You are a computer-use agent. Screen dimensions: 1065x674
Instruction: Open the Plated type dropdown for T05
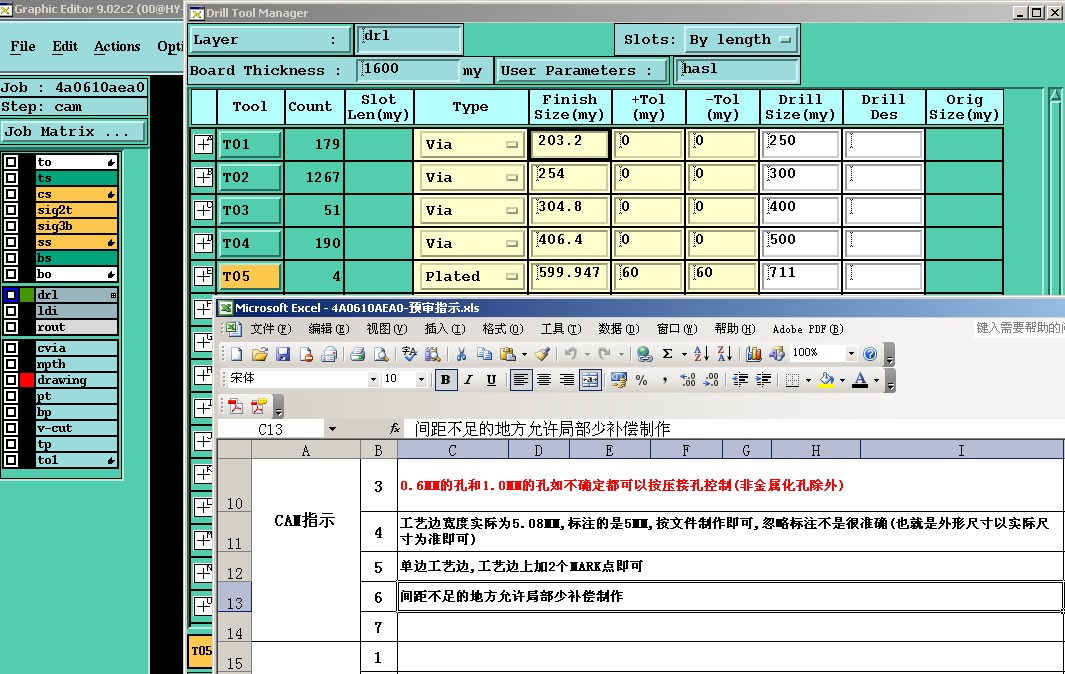tap(470, 277)
